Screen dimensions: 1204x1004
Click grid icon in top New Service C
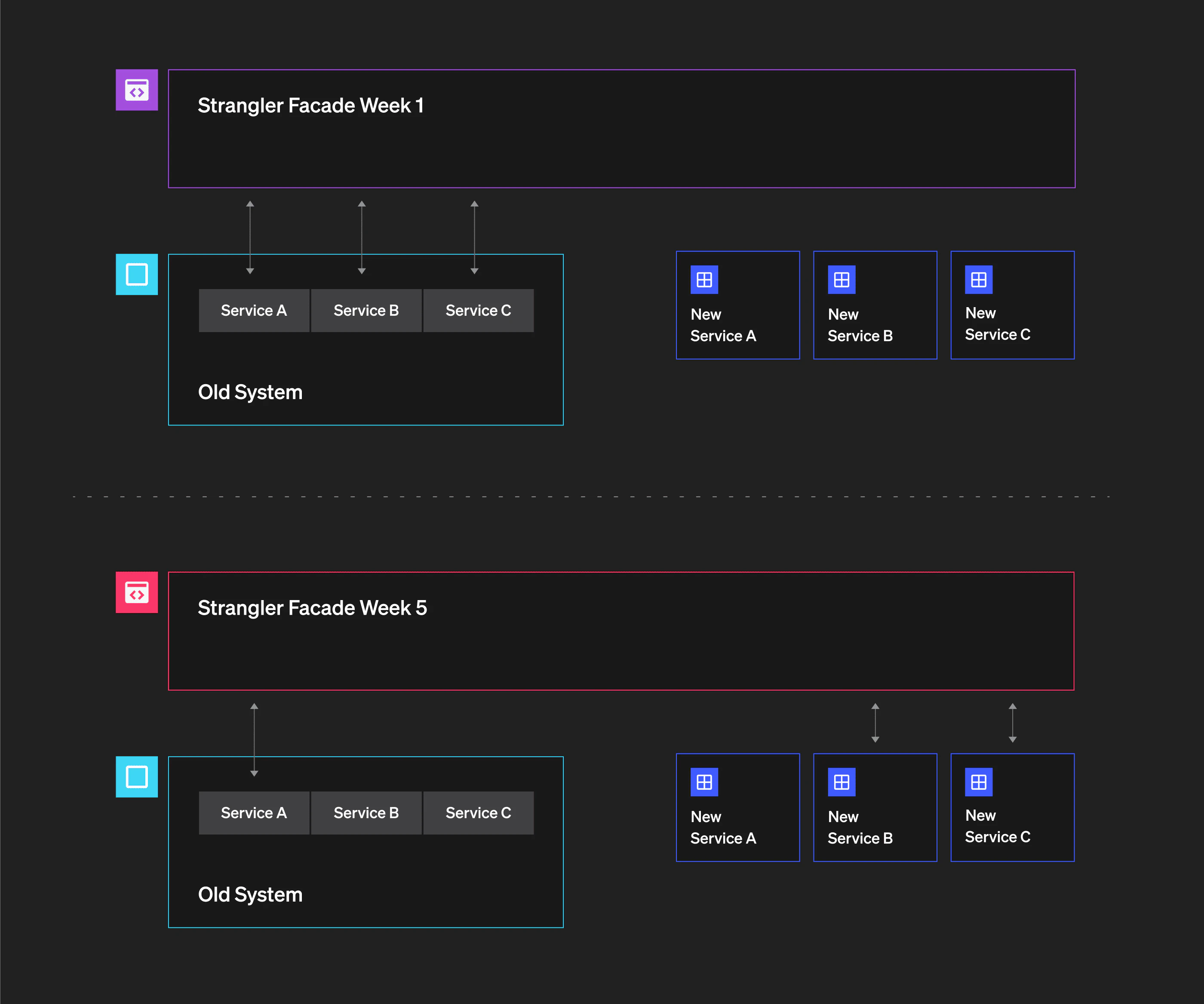tap(978, 280)
